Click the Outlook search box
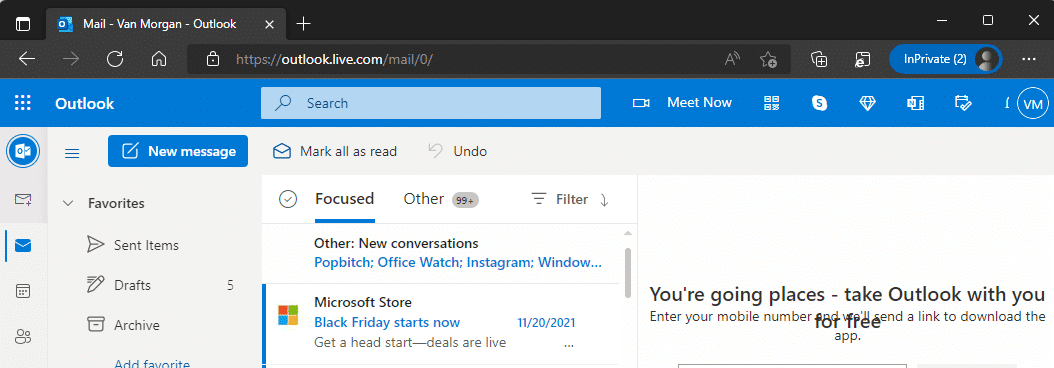1054x368 pixels. 431,103
